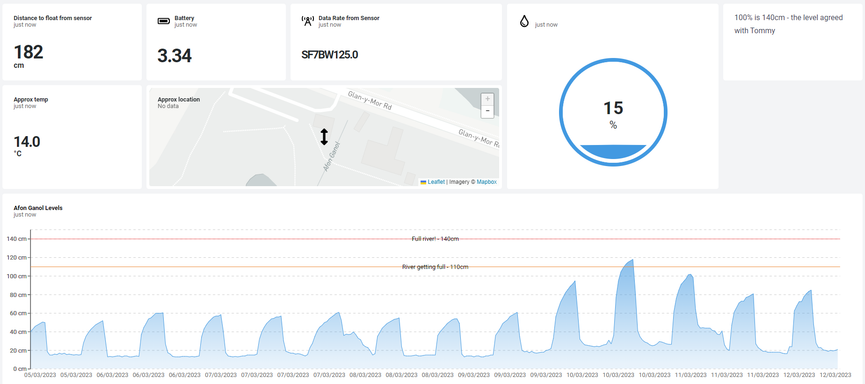
Task: Click the antenna data rate icon
Action: [x=308, y=21]
